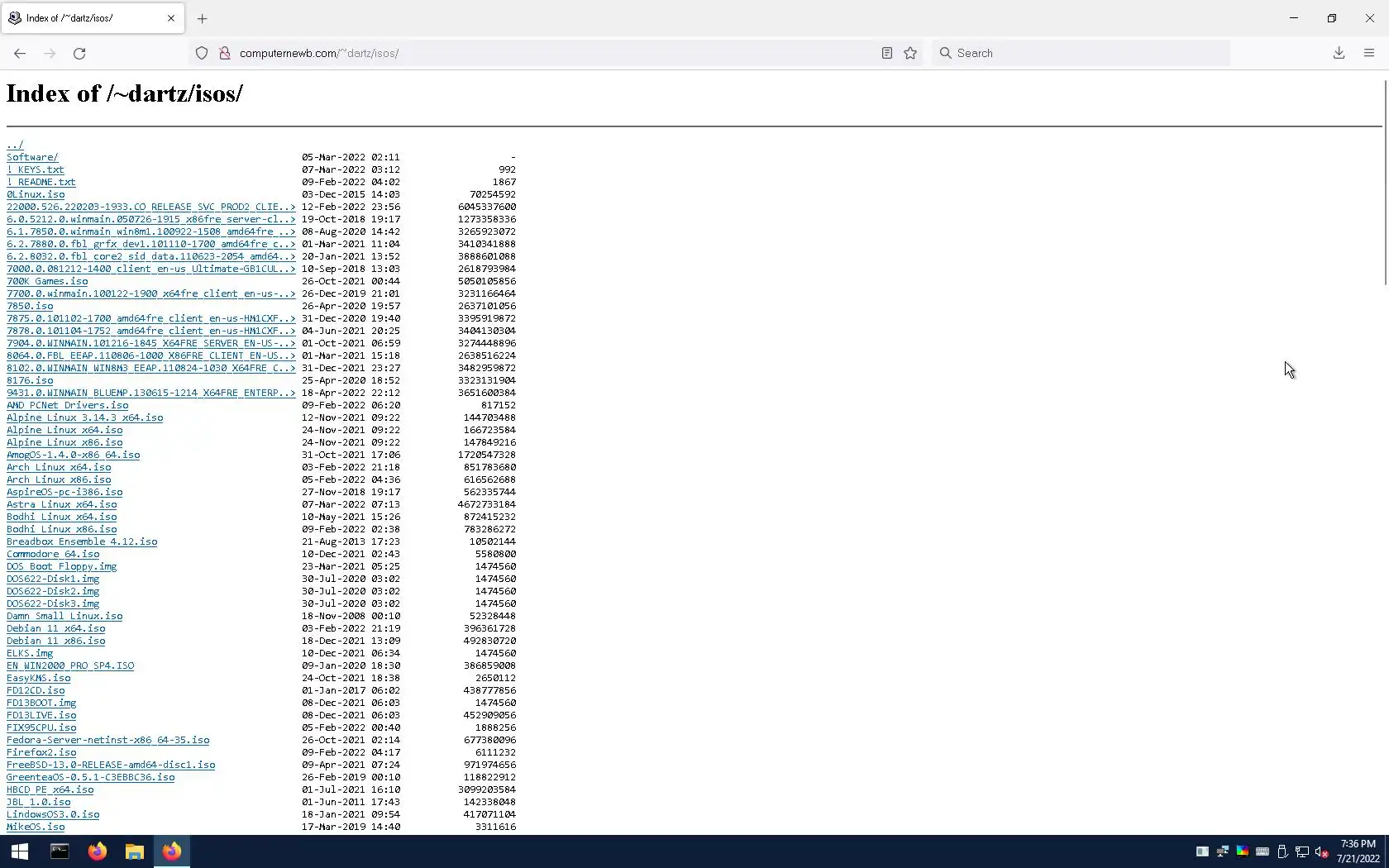Download FIX95CPU.iso
Viewport: 1389px width, 868px height.
click(41, 727)
